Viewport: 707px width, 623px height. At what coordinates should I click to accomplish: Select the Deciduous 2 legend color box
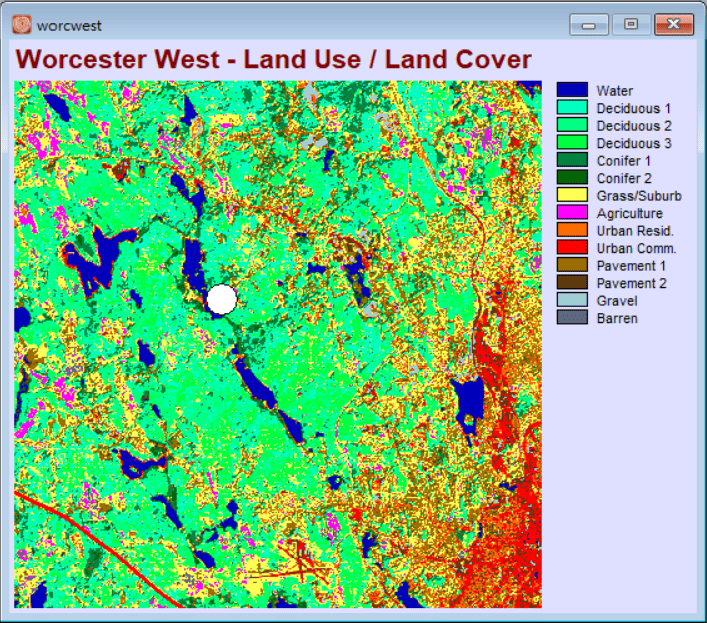click(572, 125)
